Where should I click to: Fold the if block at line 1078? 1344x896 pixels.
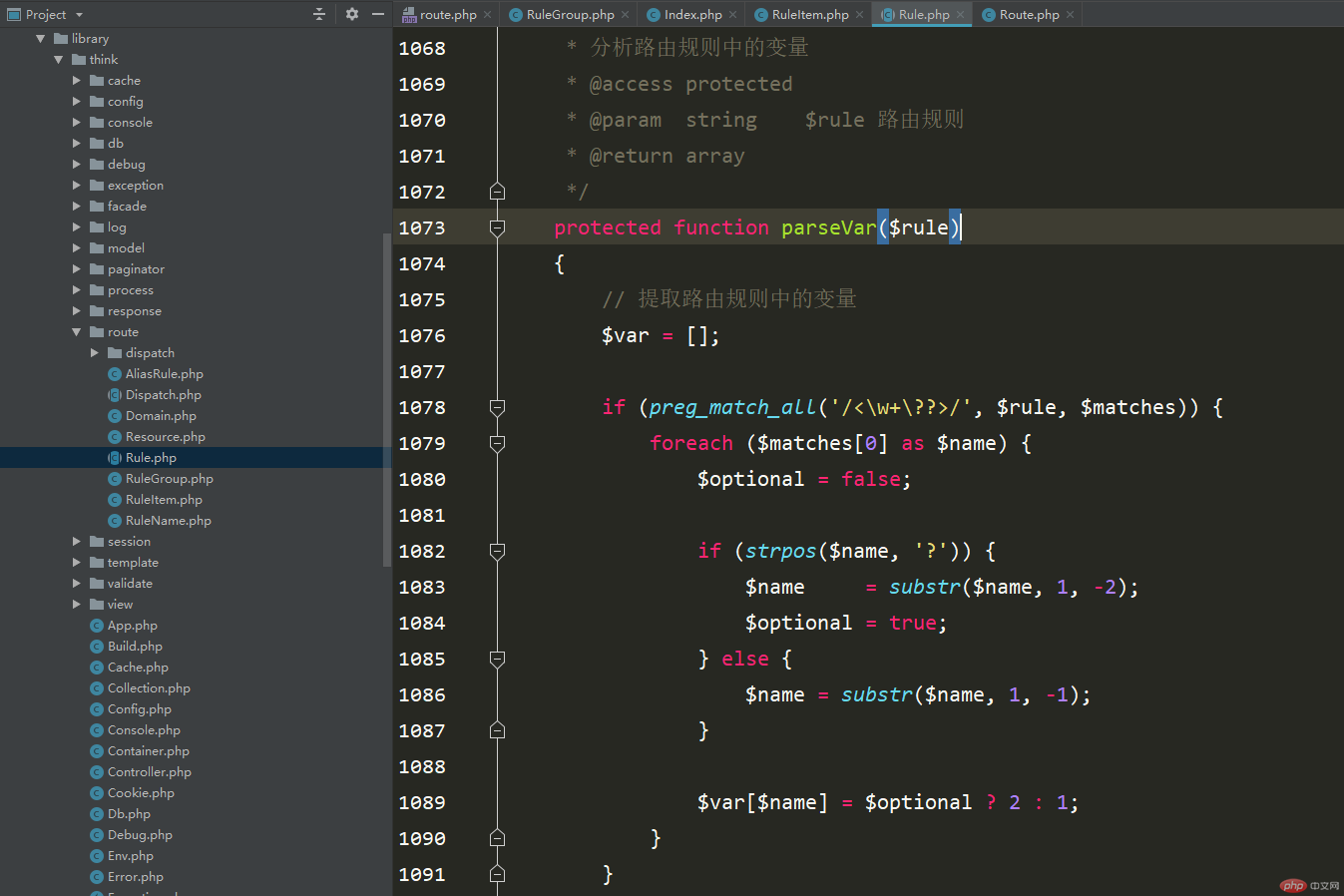tap(497, 407)
